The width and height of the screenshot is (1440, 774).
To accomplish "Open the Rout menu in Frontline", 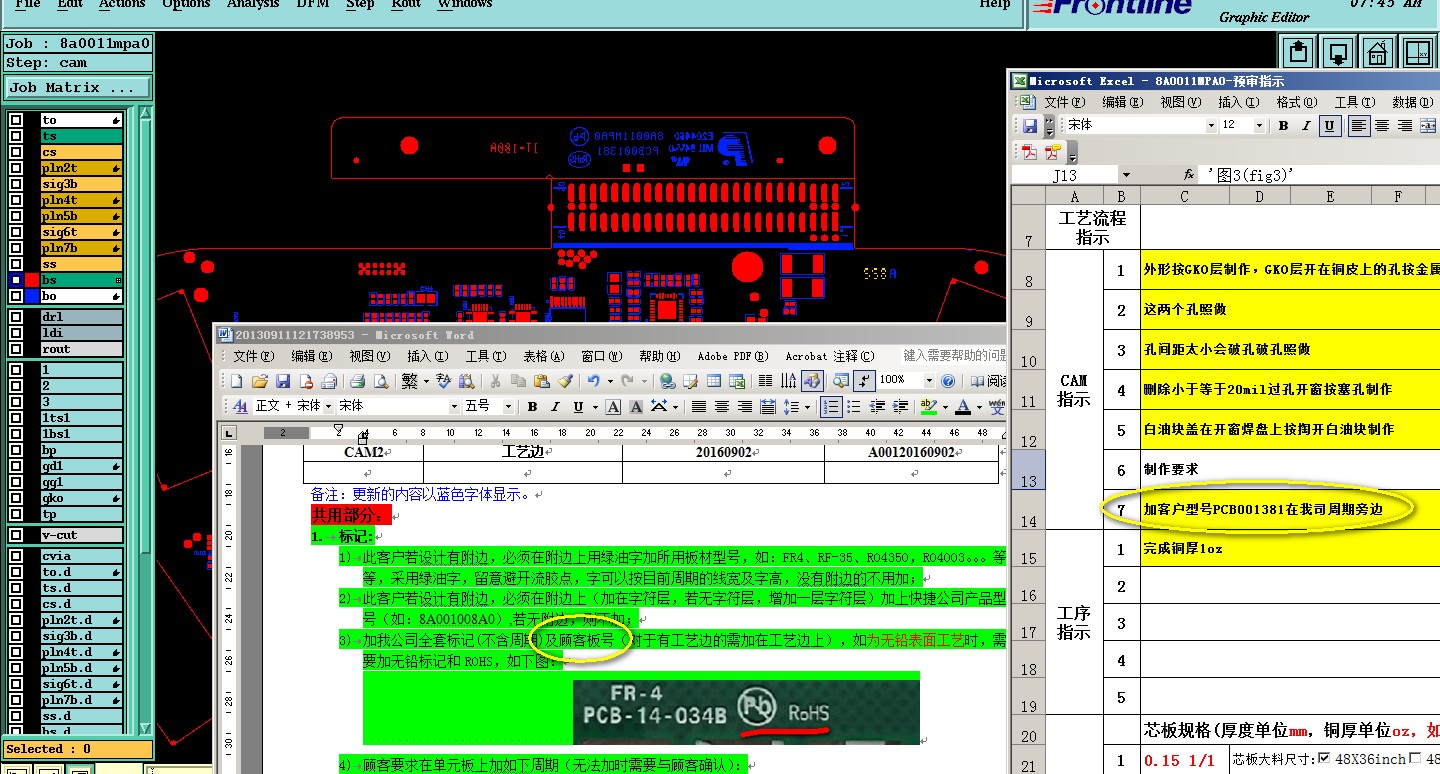I will pos(406,4).
